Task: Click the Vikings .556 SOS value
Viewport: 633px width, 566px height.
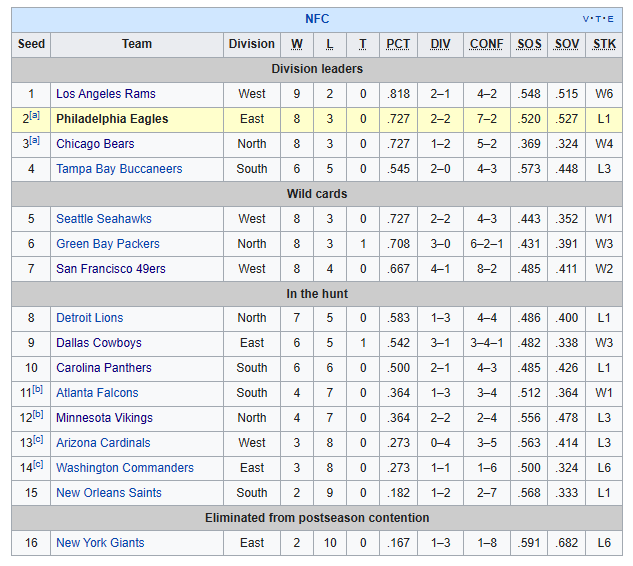Action: pos(529,418)
